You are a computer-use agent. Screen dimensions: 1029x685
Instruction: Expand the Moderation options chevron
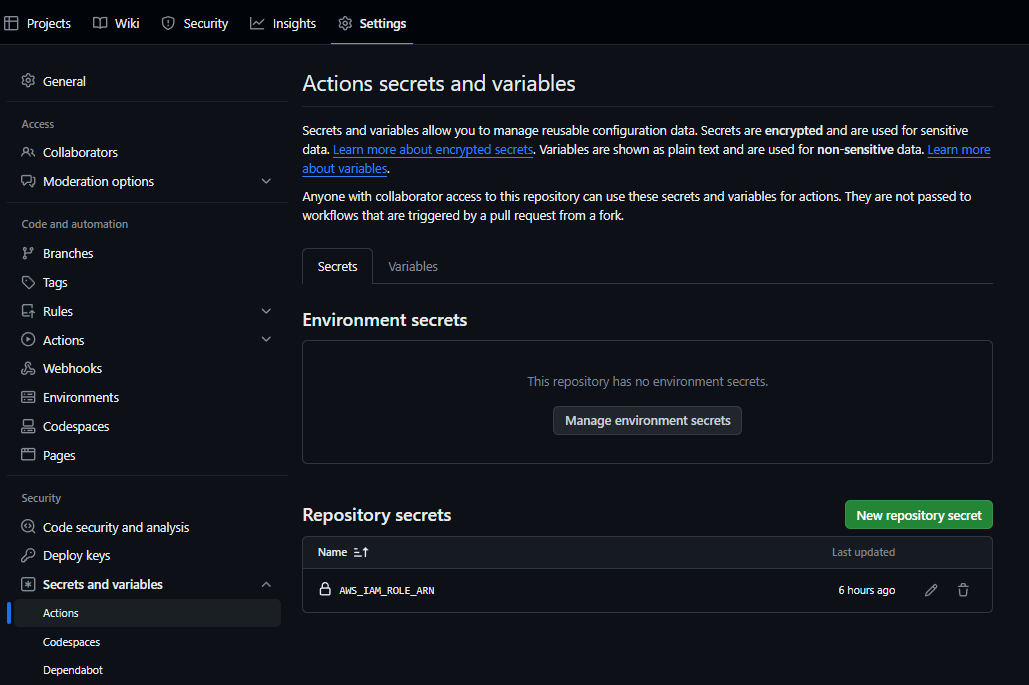pos(266,181)
